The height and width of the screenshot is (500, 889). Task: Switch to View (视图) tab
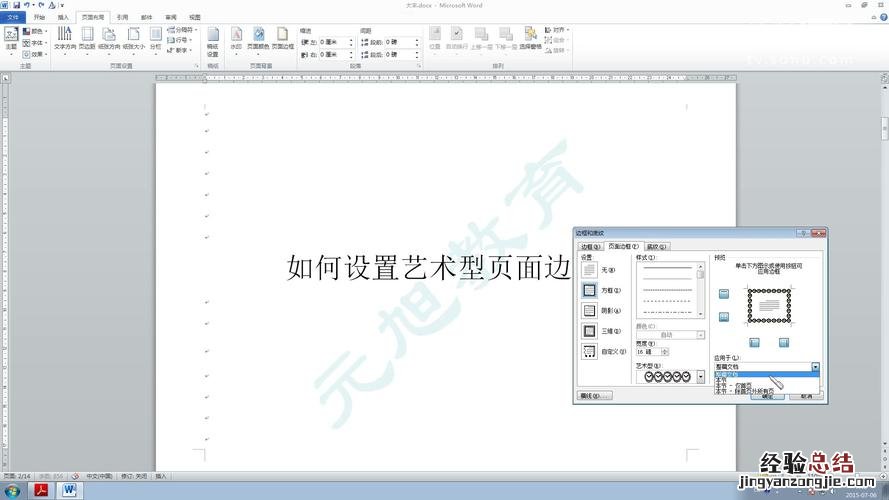(194, 18)
